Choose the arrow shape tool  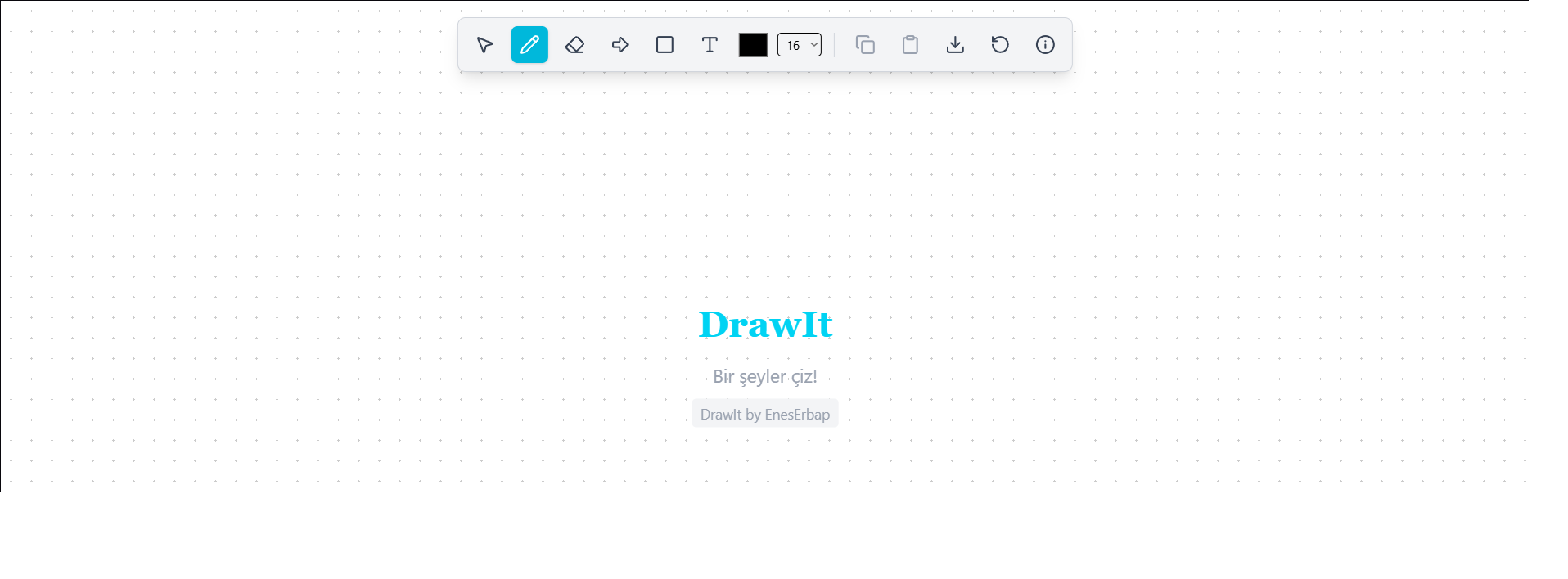[x=620, y=45]
